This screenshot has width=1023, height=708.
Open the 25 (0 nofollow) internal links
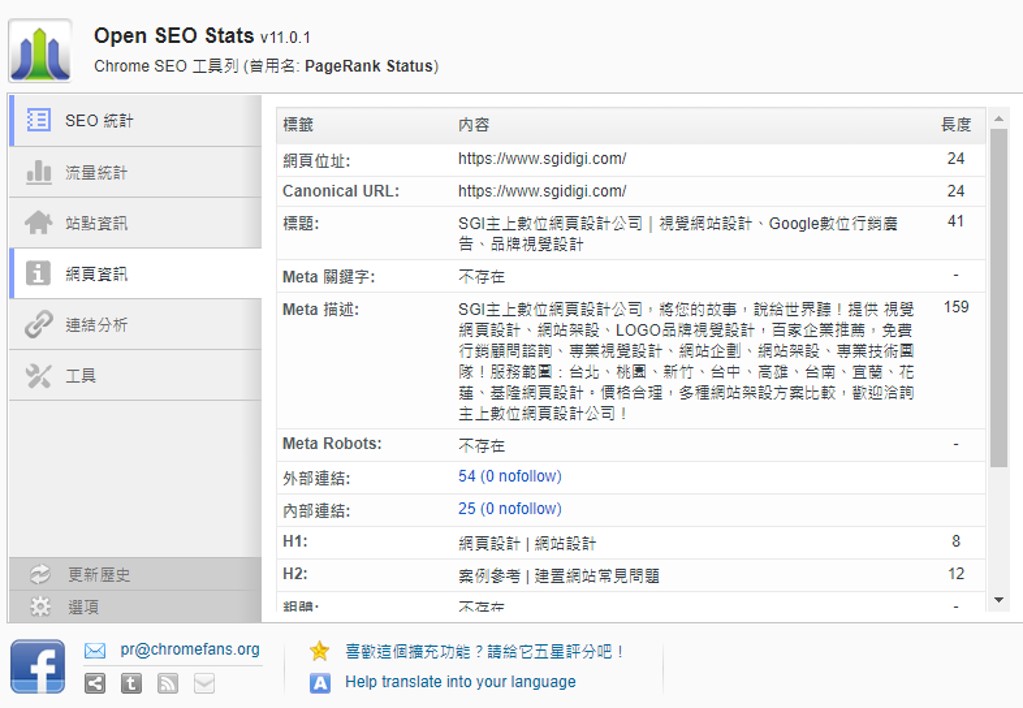click(x=510, y=509)
